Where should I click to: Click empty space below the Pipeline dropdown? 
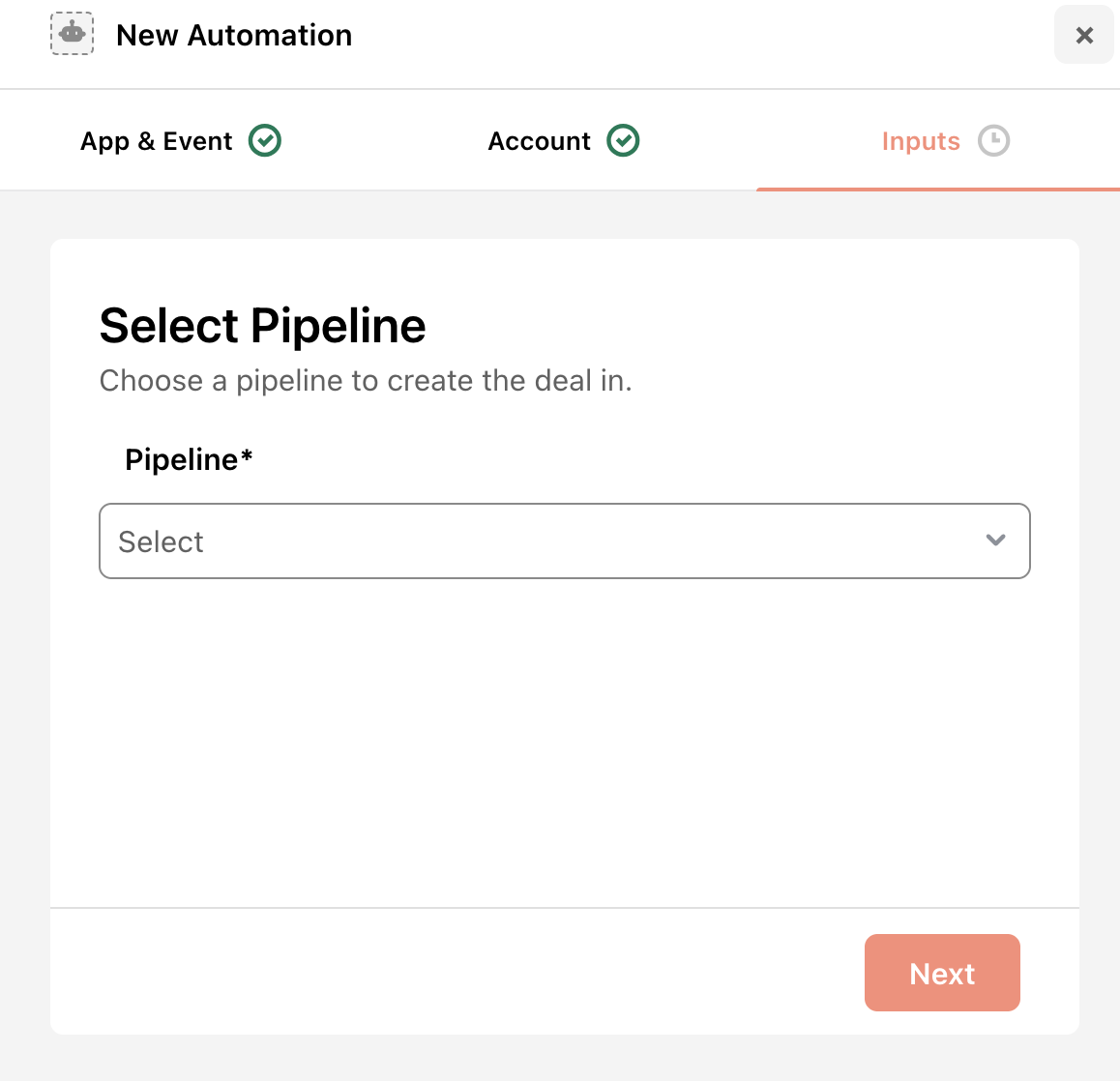(x=564, y=743)
